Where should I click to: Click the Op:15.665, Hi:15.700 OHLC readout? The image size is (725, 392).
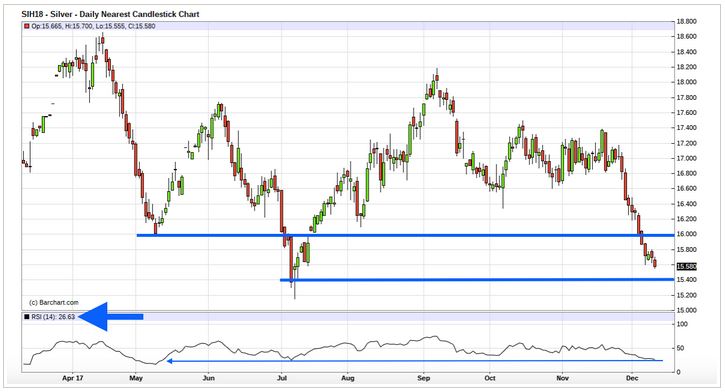[93, 26]
